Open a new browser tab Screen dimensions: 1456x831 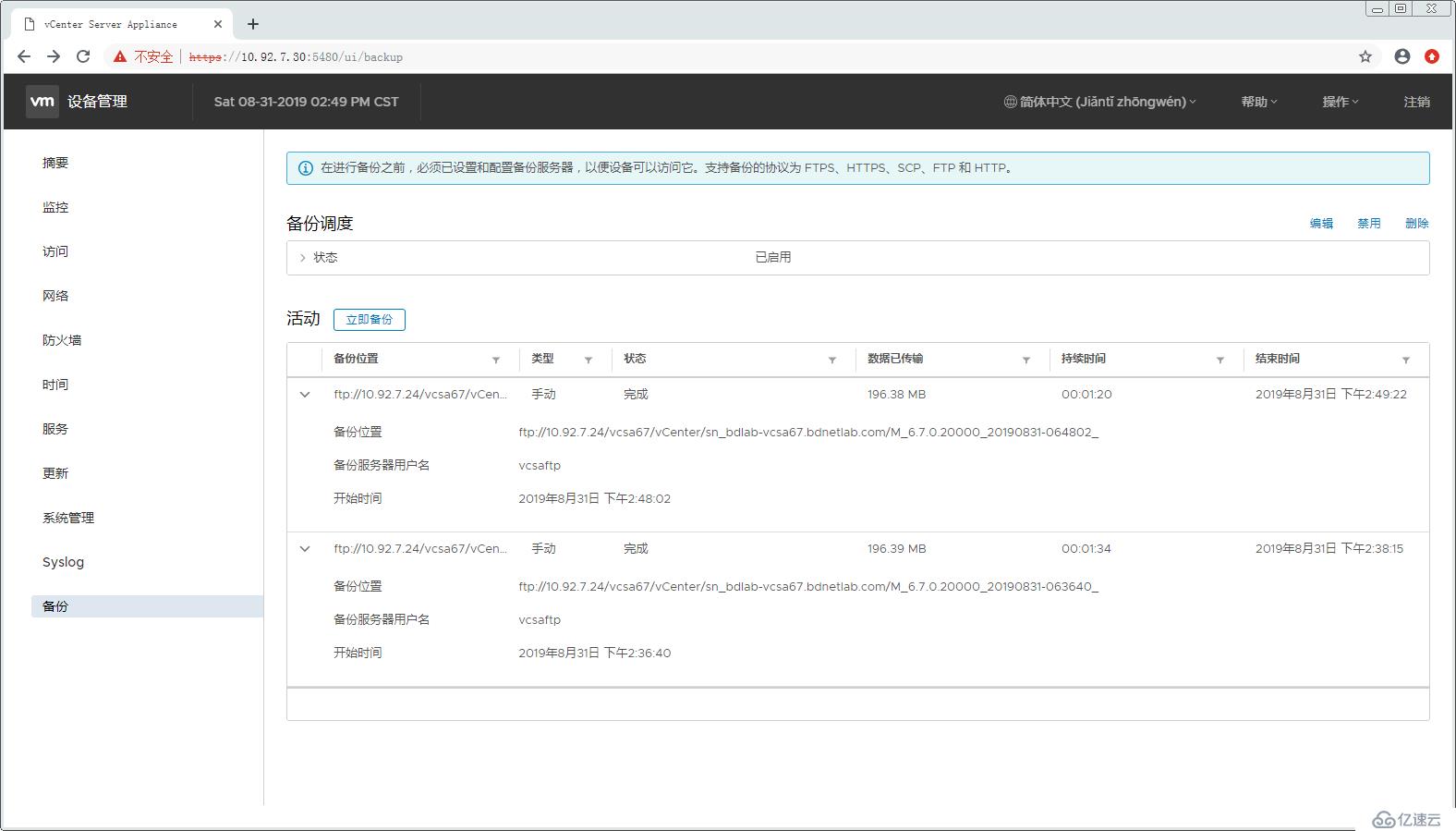pos(253,24)
